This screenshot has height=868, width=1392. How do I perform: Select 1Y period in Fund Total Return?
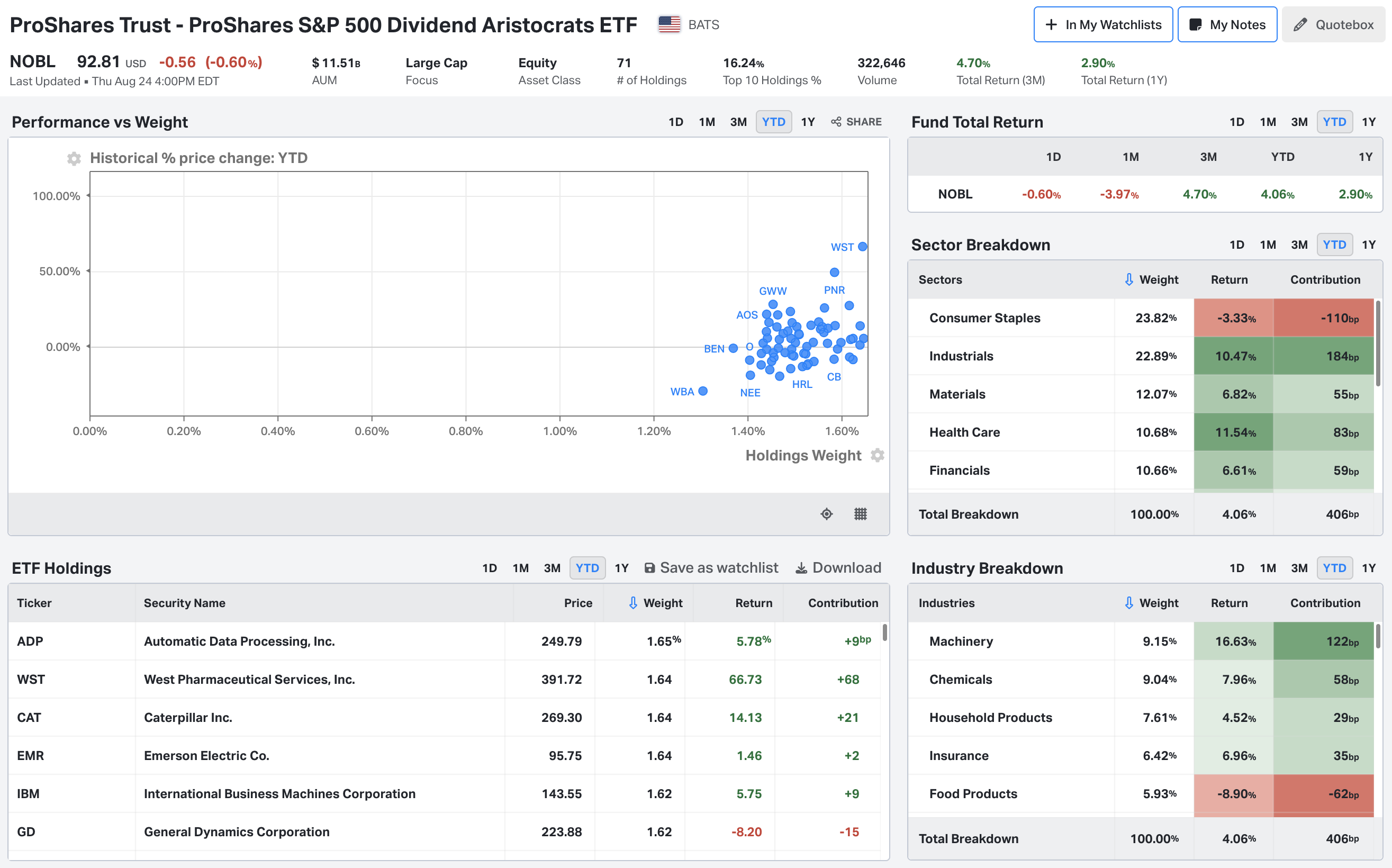pyautogui.click(x=1369, y=122)
